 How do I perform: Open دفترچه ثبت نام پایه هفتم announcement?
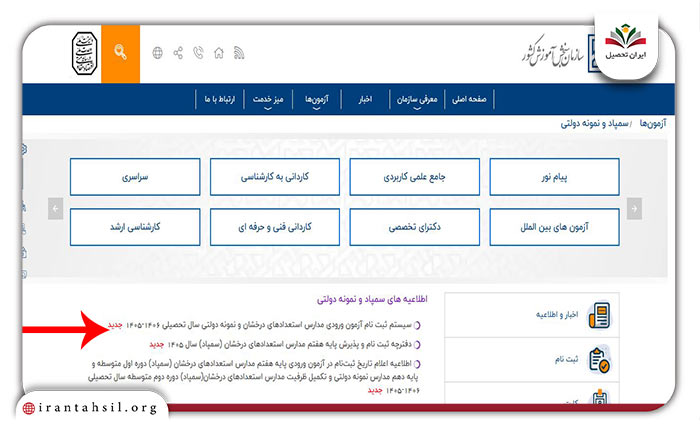point(289,344)
